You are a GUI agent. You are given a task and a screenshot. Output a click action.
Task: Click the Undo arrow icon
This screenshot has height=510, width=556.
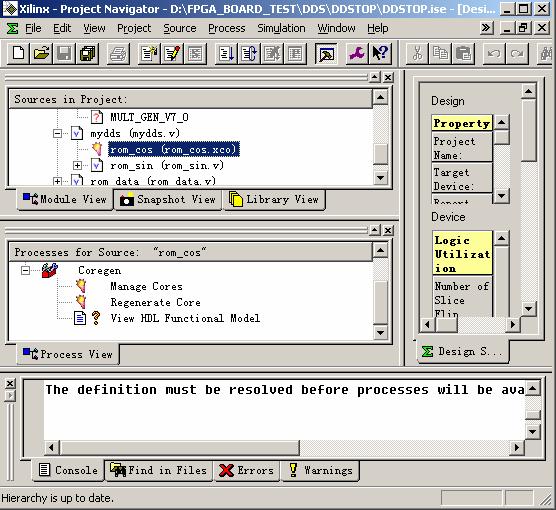tap(494, 54)
